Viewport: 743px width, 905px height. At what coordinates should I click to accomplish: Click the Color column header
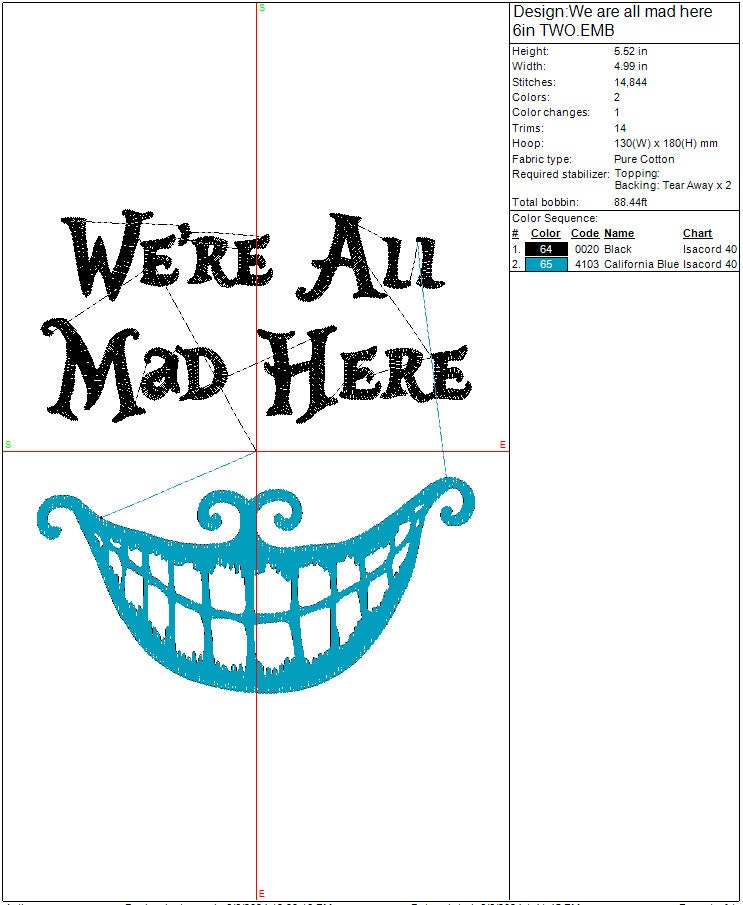pos(545,233)
